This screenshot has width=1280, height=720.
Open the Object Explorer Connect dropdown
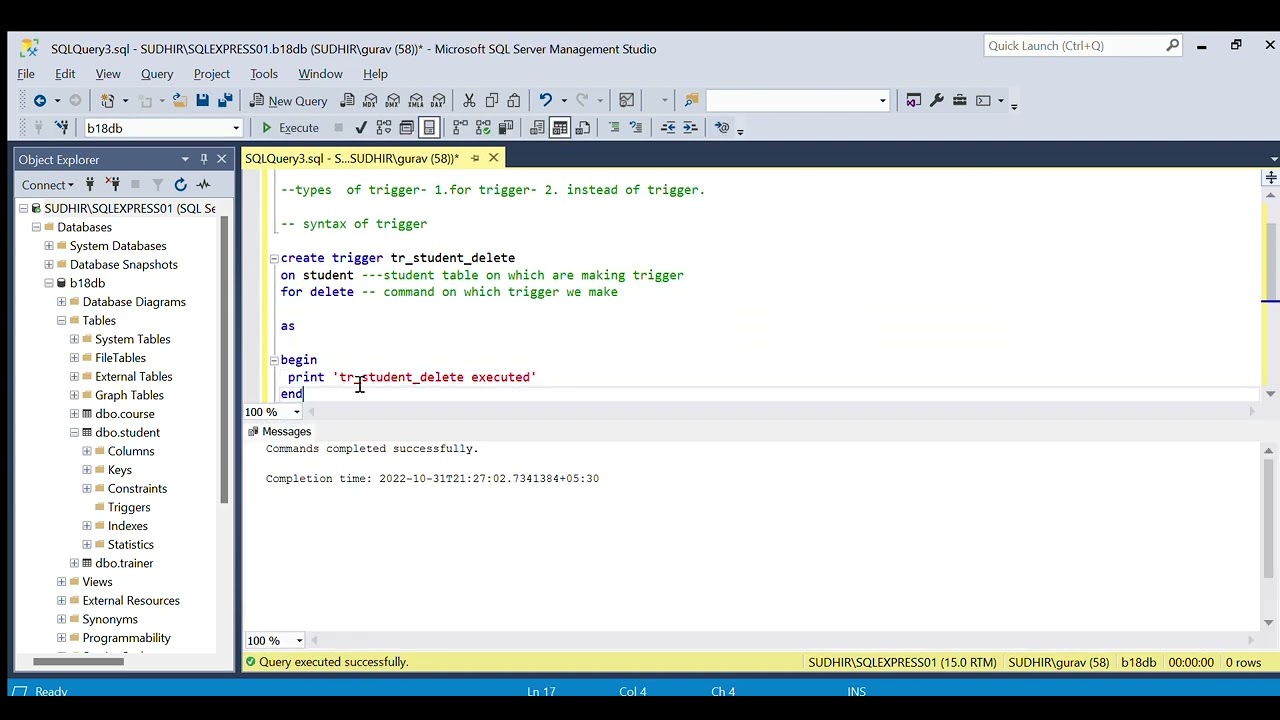coord(48,185)
